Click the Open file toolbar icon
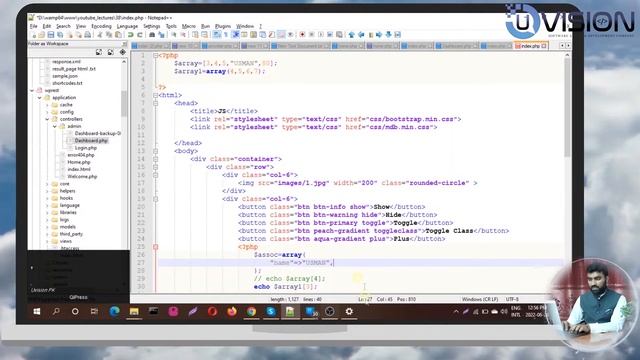 pos(42,35)
